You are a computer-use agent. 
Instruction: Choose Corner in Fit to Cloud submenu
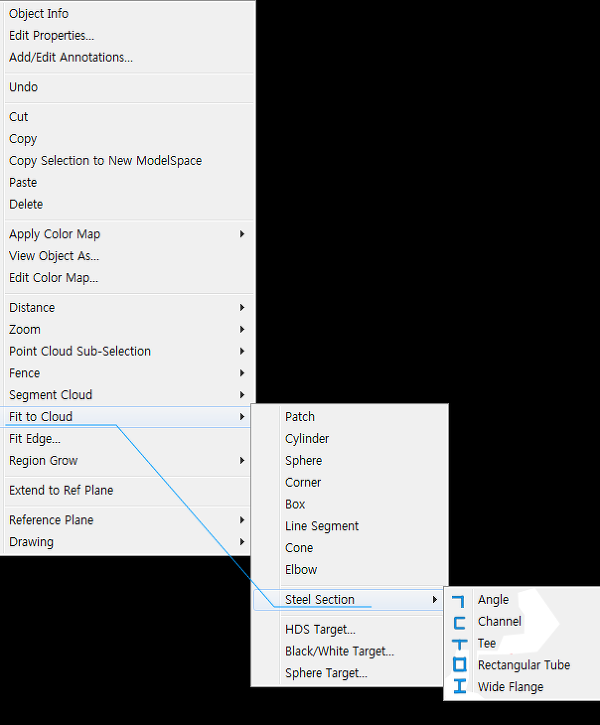tap(303, 482)
